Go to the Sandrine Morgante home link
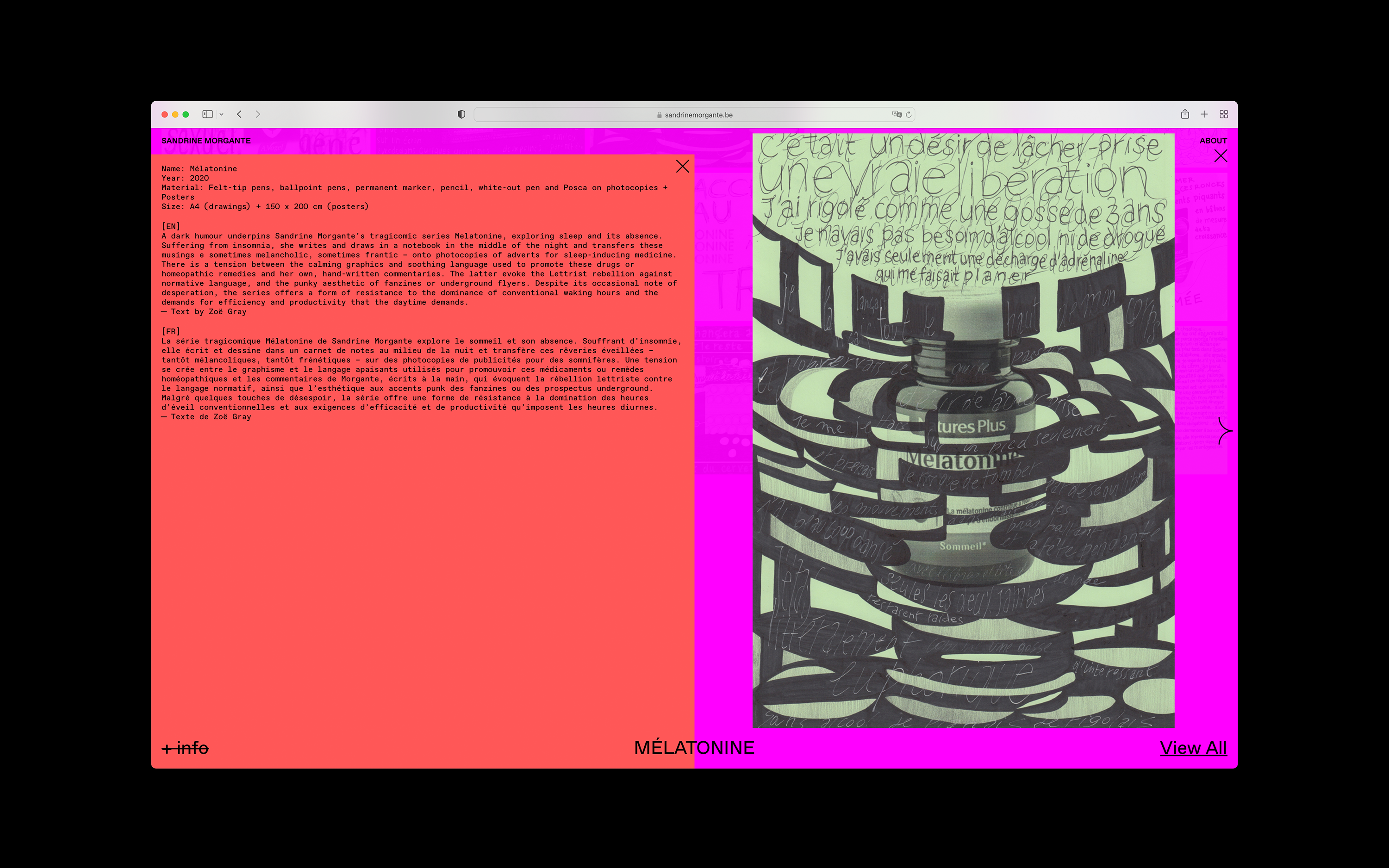1389x868 pixels. [x=206, y=141]
